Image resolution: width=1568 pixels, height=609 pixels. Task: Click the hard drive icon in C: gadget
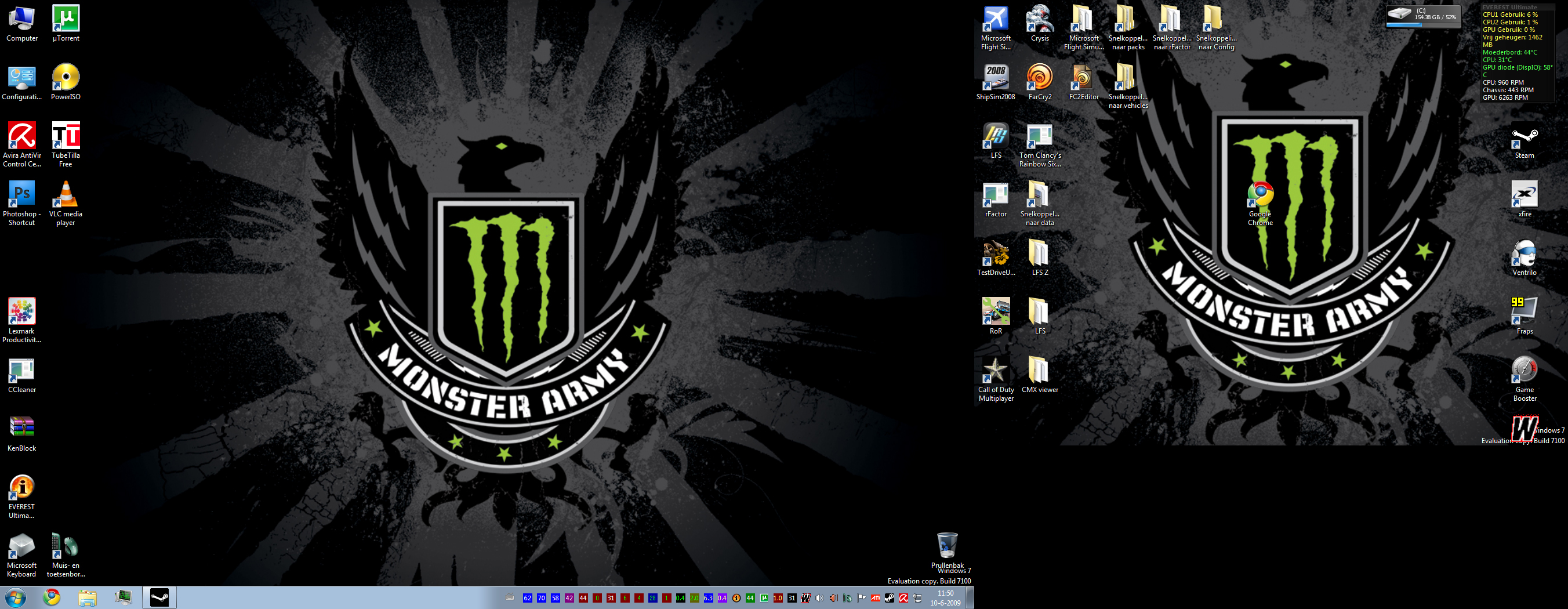(x=1399, y=13)
